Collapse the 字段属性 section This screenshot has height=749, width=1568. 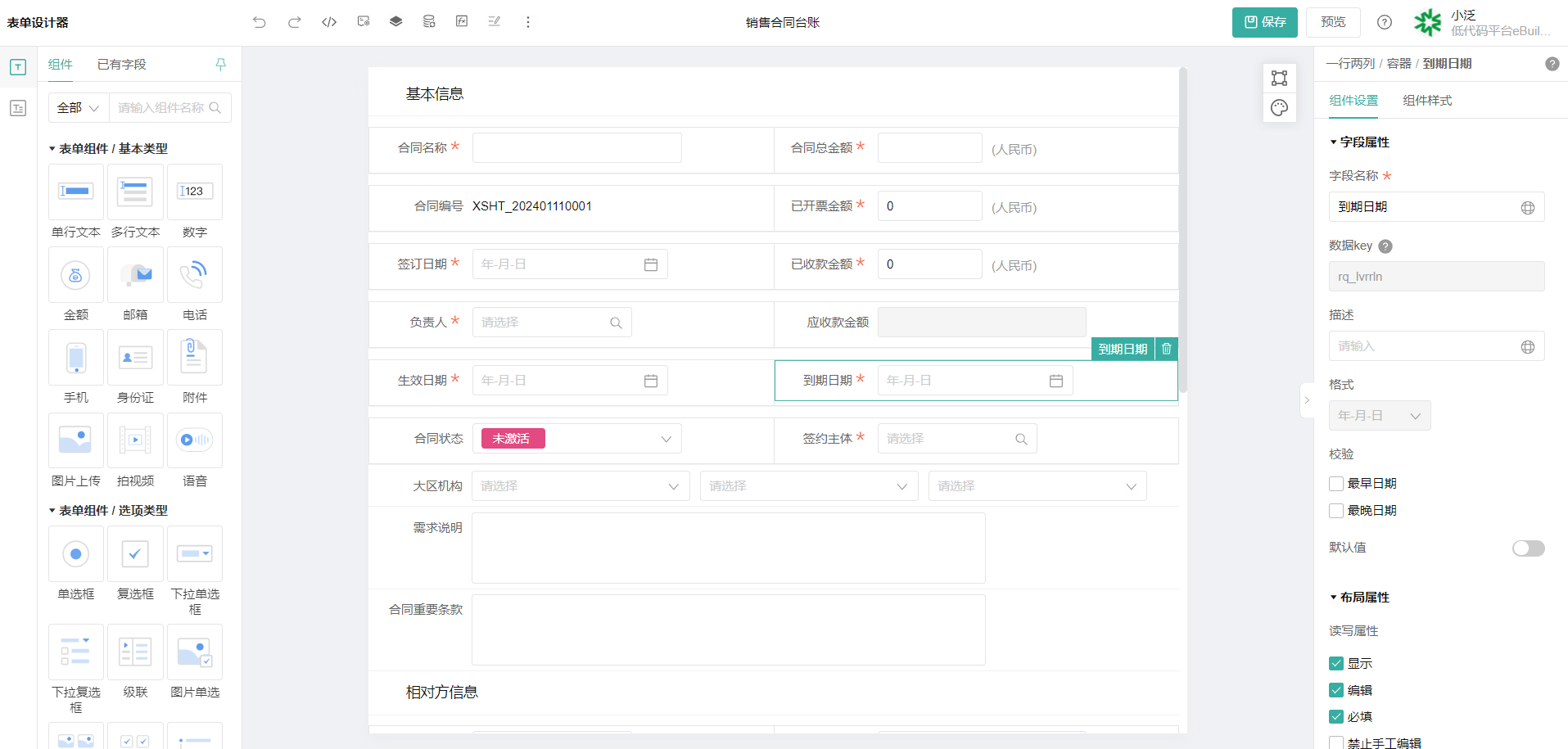(x=1334, y=142)
